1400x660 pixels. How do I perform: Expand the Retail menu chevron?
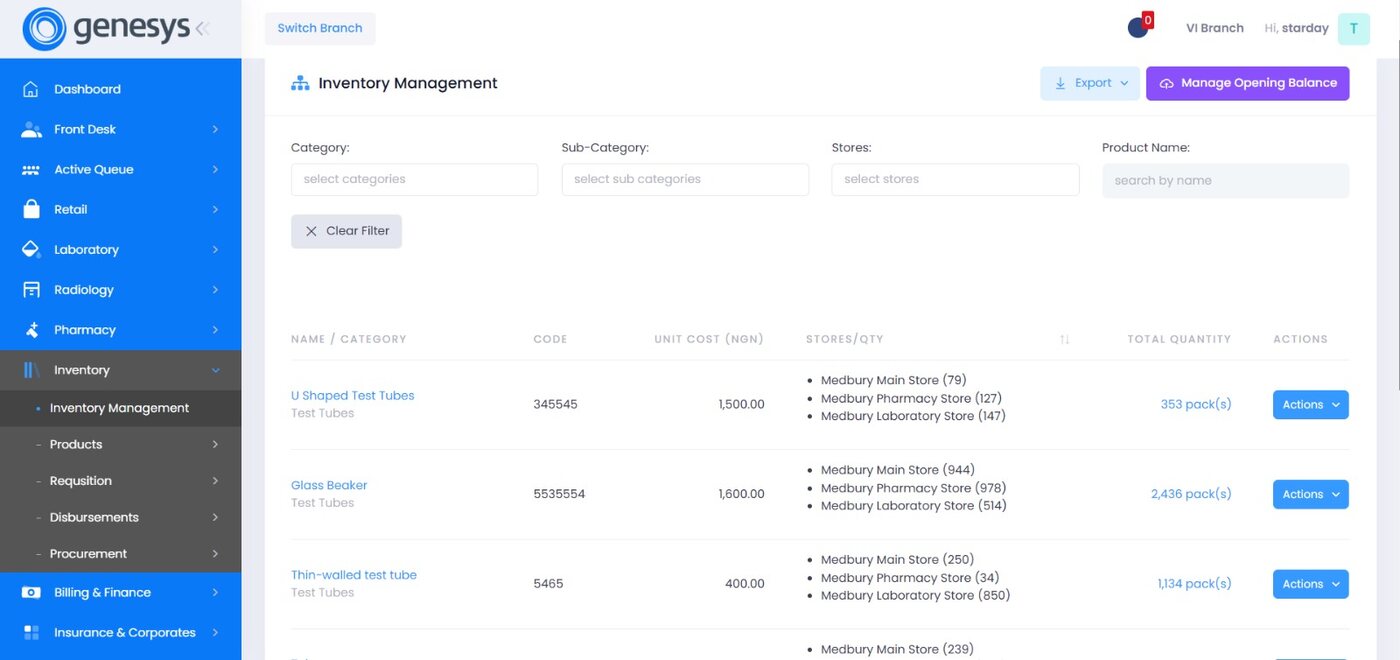point(215,209)
